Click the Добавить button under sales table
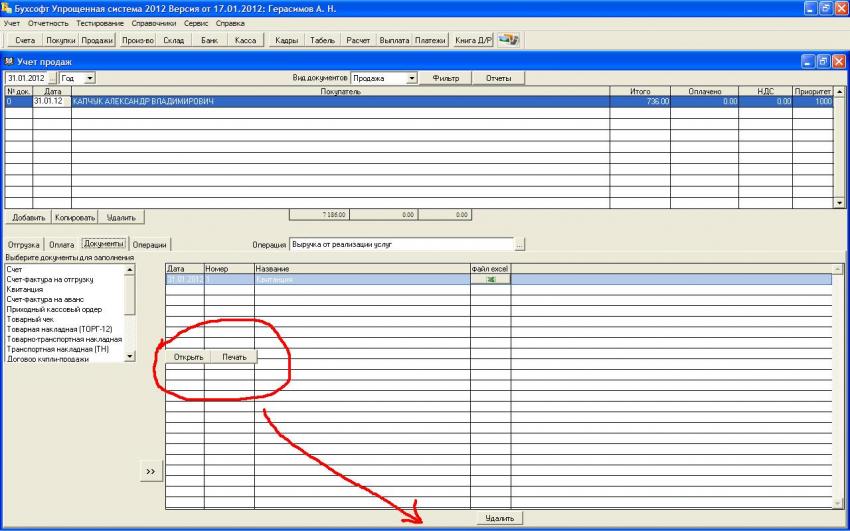Viewport: 850px width, 531px height. pos(27,217)
